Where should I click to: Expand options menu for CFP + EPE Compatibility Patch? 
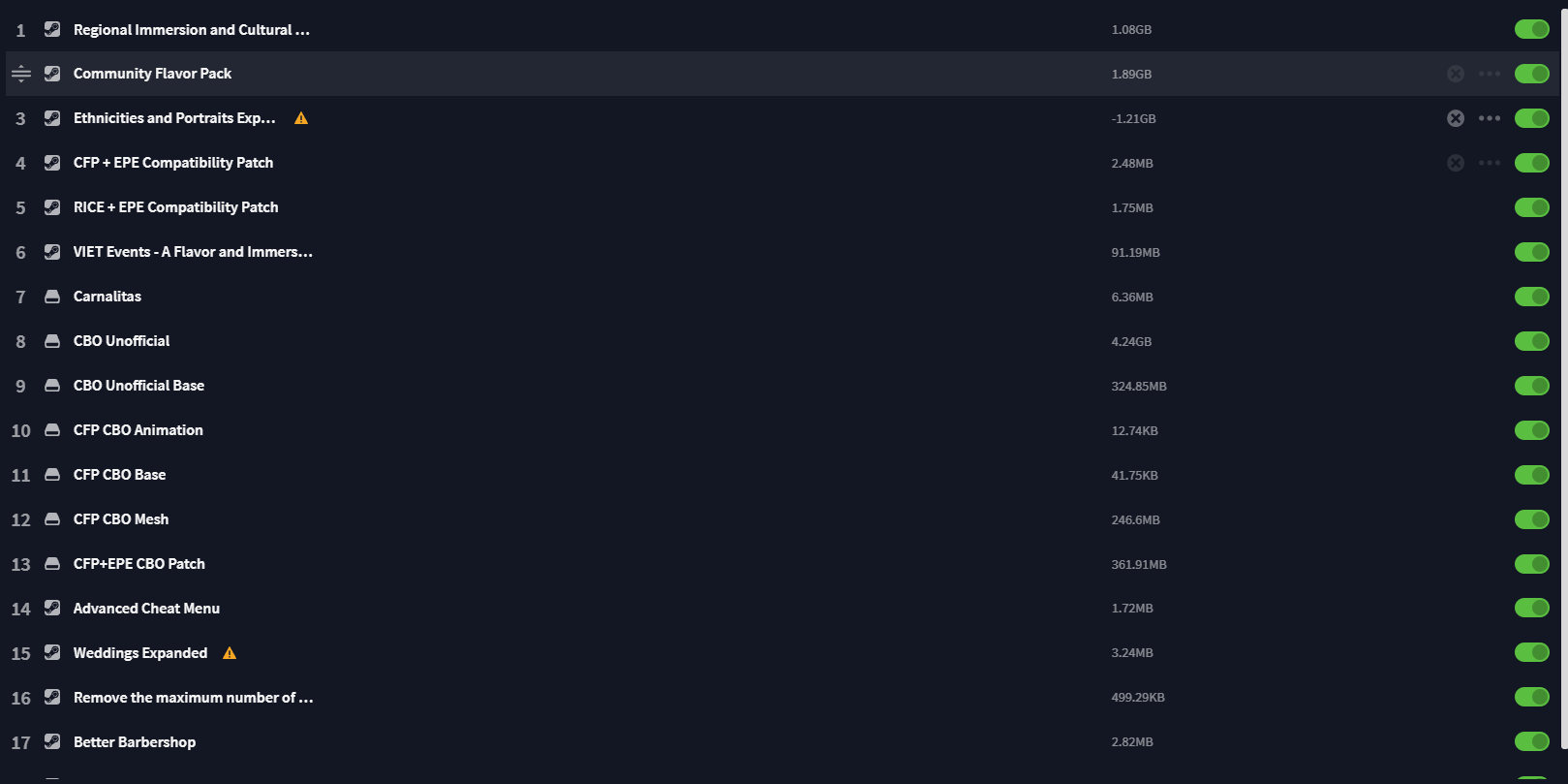(1489, 163)
